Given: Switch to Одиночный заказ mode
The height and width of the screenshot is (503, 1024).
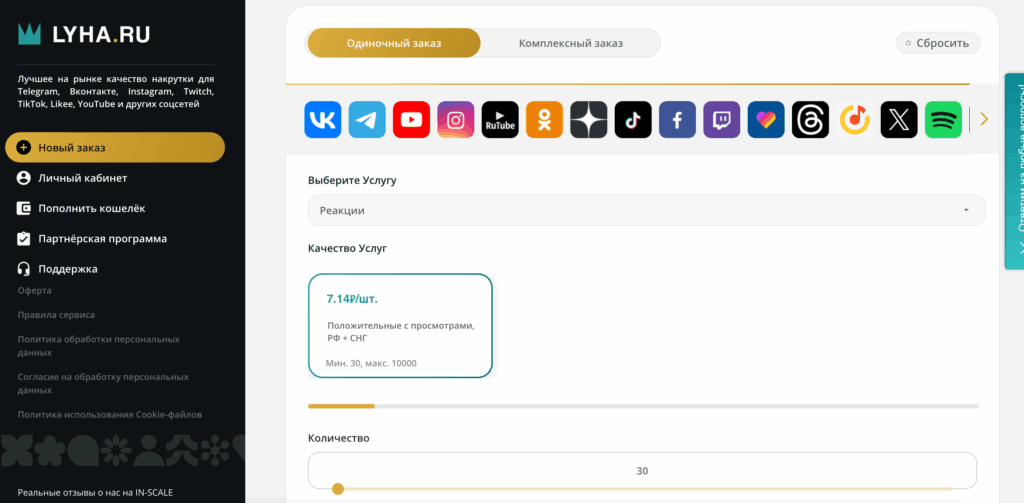Looking at the screenshot, I should click(x=394, y=43).
